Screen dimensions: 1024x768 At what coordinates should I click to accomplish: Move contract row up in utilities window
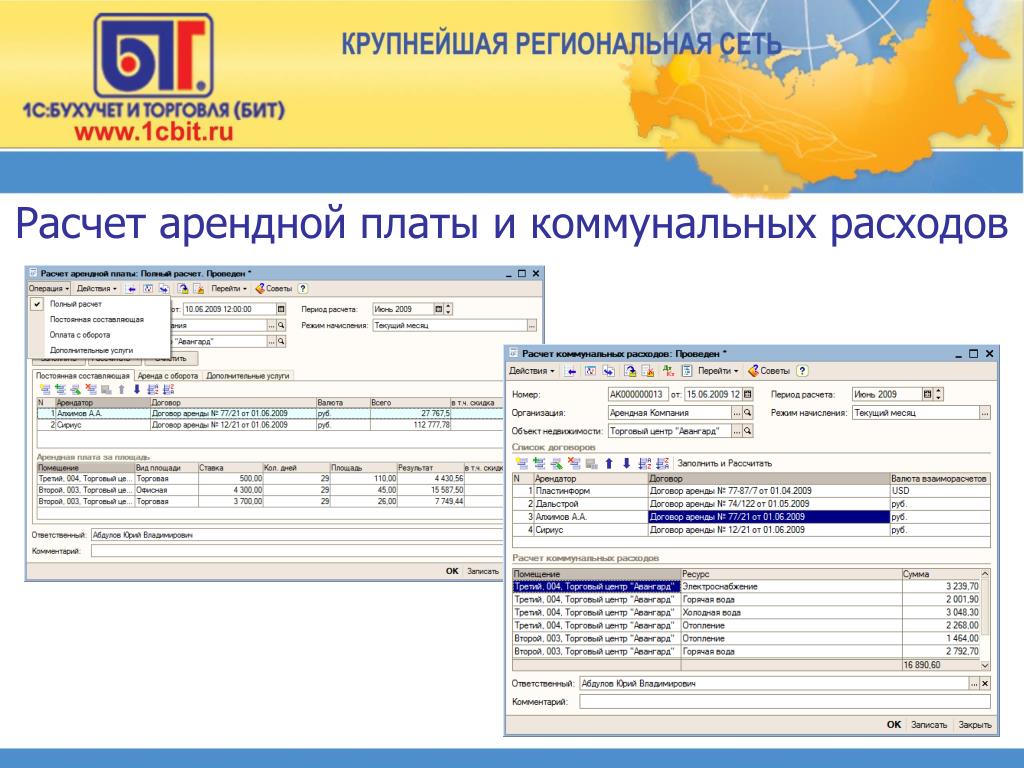pos(609,463)
